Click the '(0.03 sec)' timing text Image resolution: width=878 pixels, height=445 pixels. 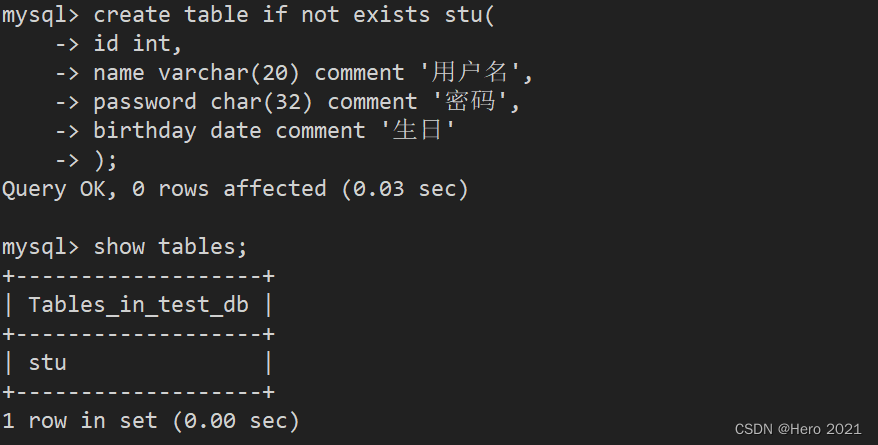click(x=405, y=189)
